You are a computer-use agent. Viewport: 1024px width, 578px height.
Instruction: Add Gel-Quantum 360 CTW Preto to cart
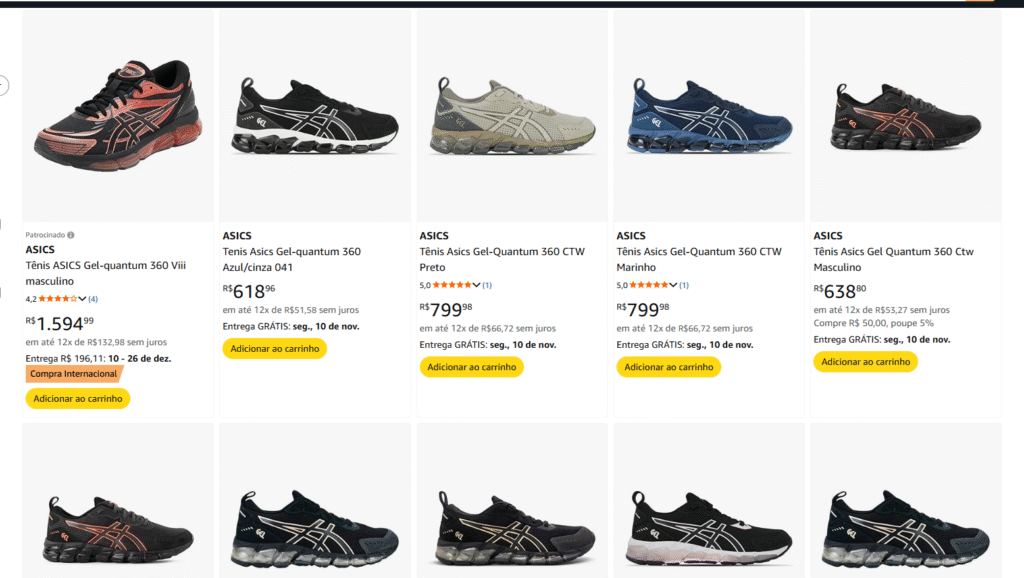[472, 367]
